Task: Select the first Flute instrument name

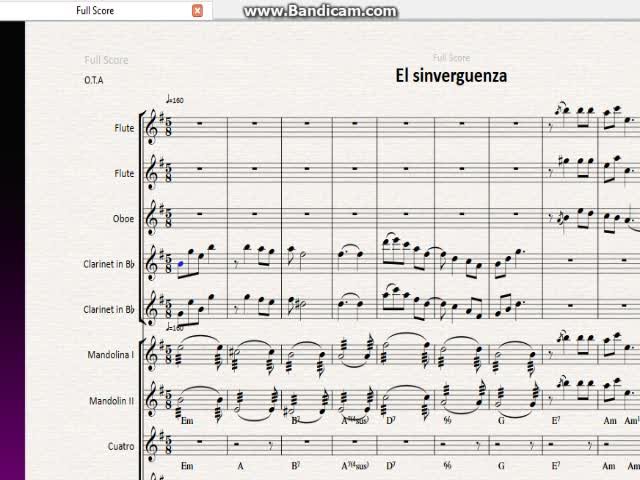Action: [124, 128]
